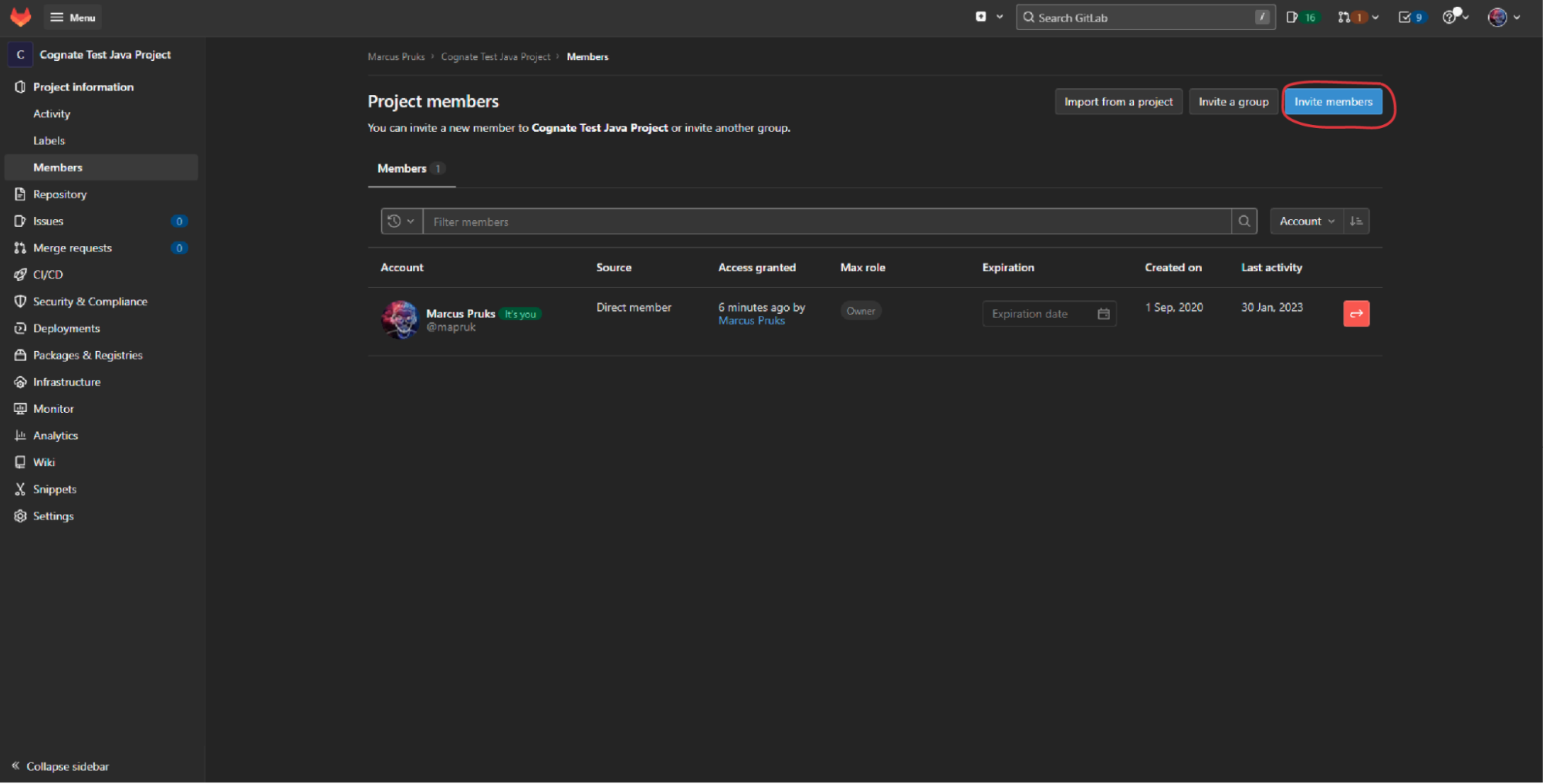Click the member search magnifier button
This screenshot has height=784, width=1543.
pos(1244,221)
